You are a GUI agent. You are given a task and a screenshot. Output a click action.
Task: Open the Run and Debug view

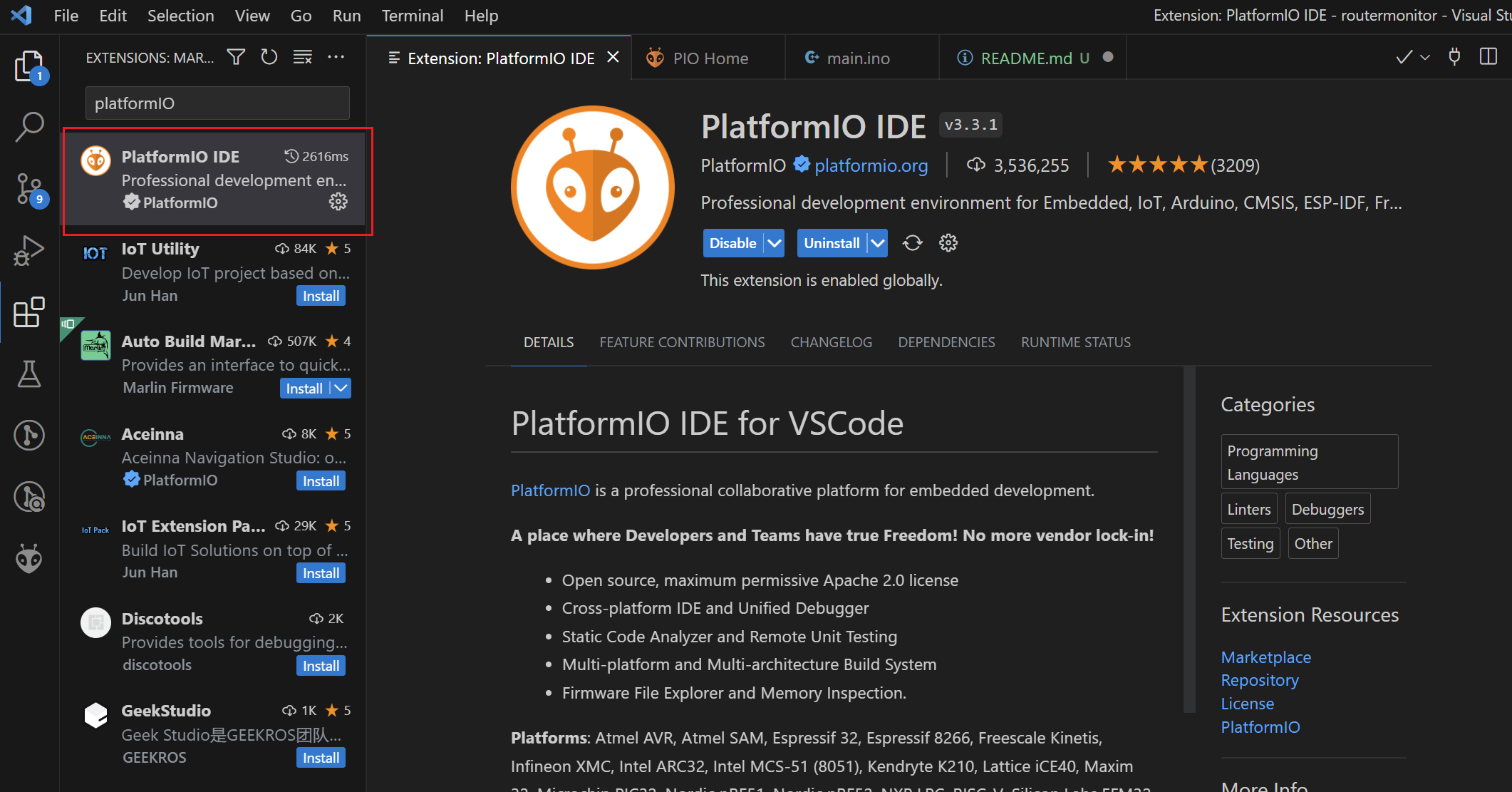29,250
